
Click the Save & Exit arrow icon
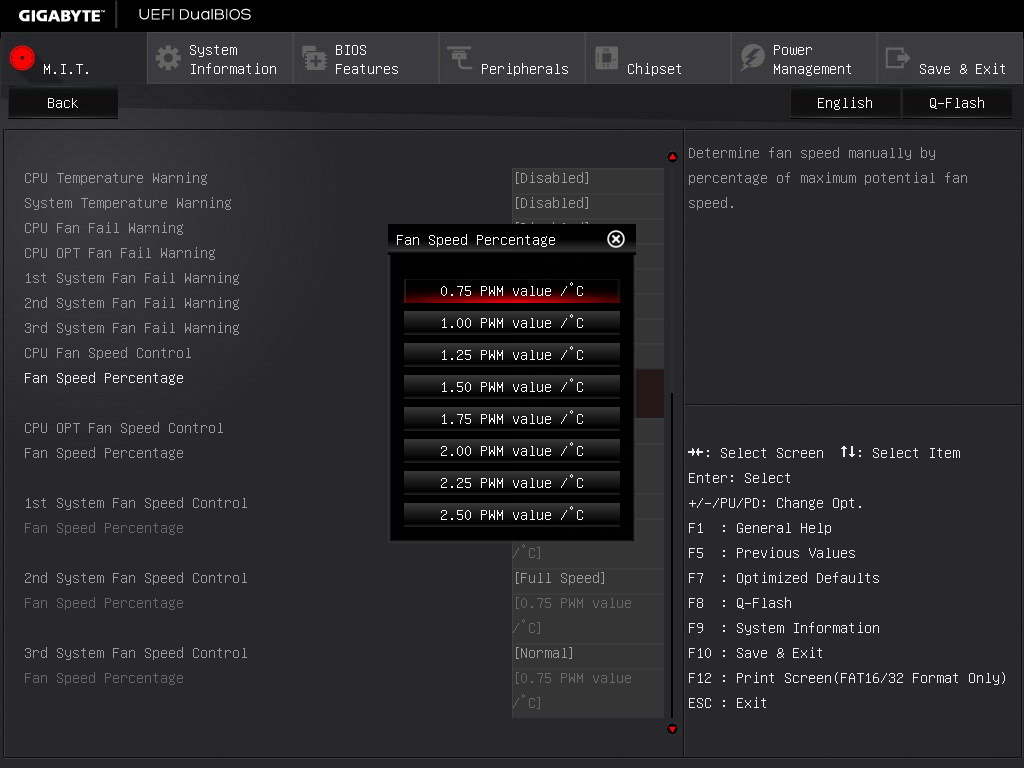898,58
